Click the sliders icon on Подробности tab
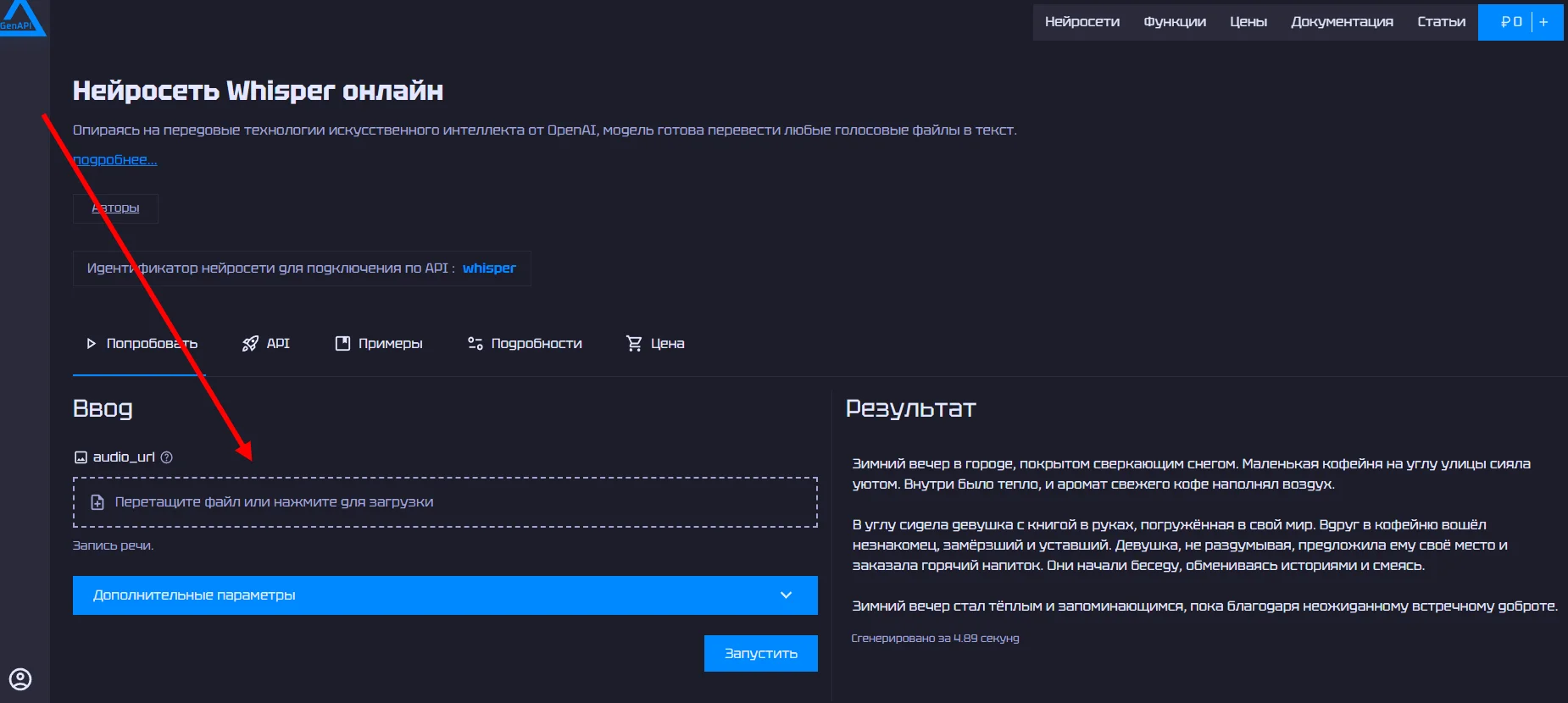The width and height of the screenshot is (1568, 703). pos(475,344)
